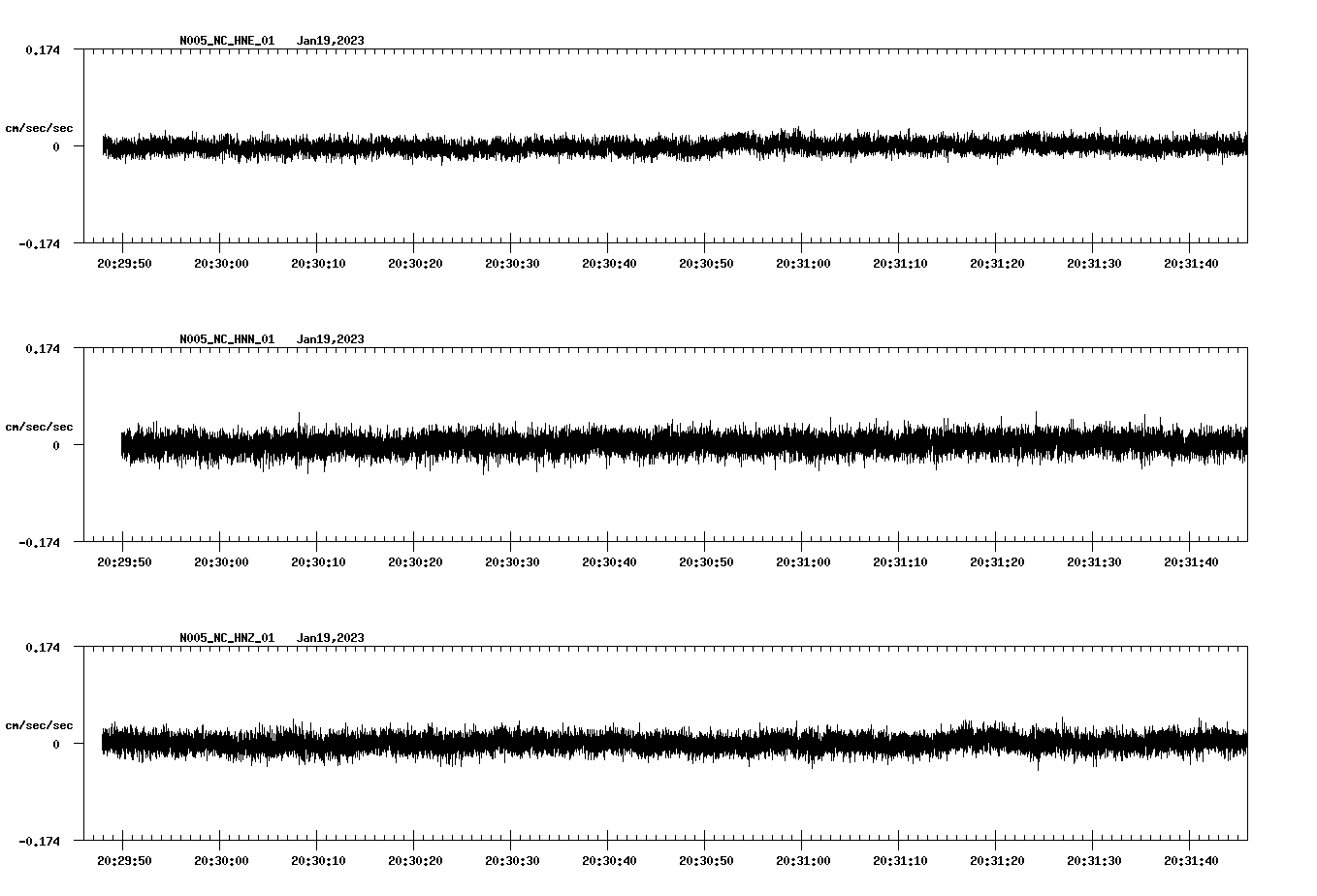The height and width of the screenshot is (896, 1317).
Task: Click the 20:31:00 tick on the HNE plot
Action: 802,261
